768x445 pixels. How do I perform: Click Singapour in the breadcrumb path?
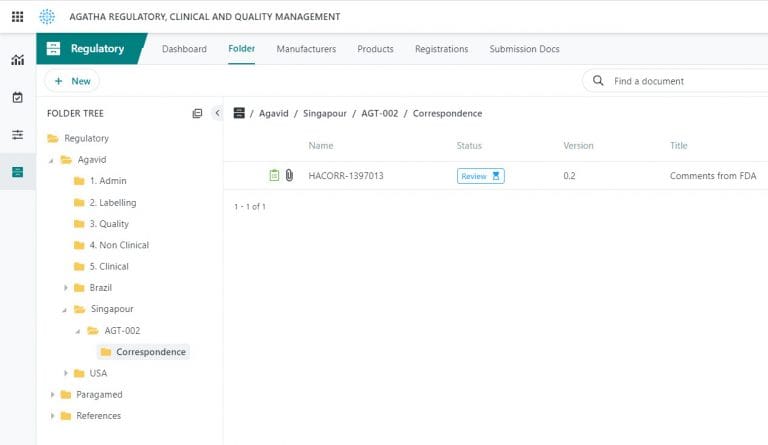click(x=324, y=114)
